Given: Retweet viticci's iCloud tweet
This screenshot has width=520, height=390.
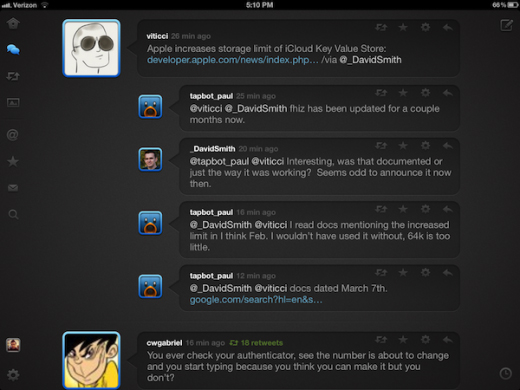Looking at the screenshot, I should point(381,27).
